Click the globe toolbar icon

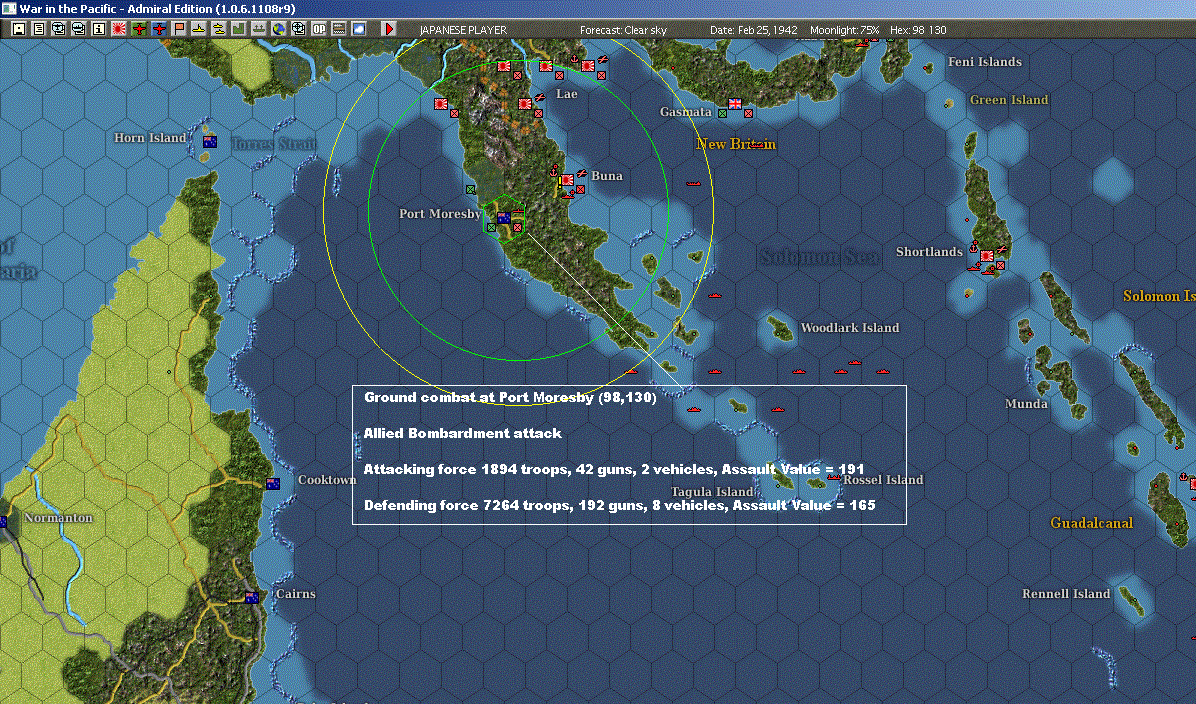(278, 29)
